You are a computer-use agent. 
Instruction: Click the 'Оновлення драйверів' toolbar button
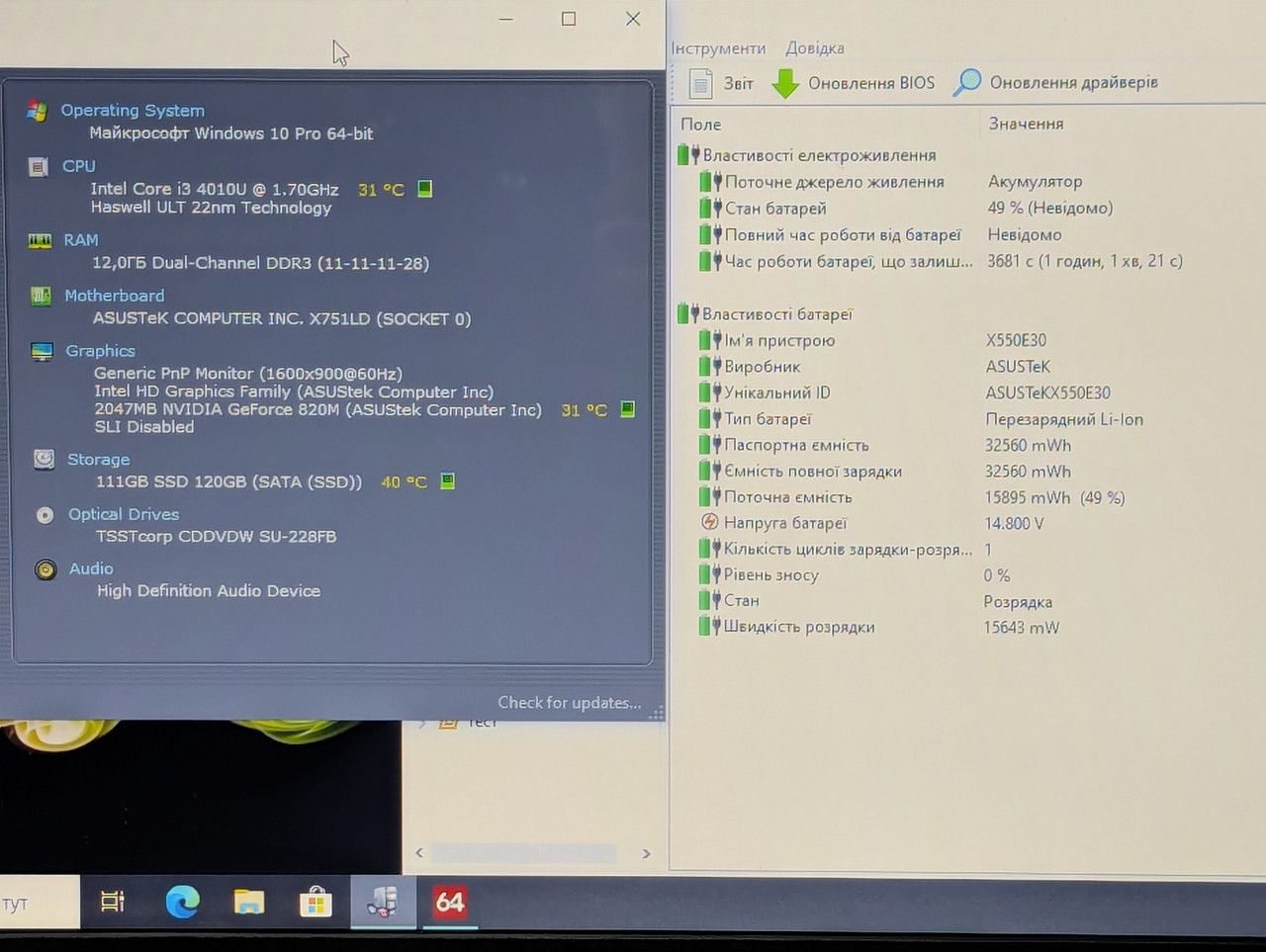coord(1055,83)
